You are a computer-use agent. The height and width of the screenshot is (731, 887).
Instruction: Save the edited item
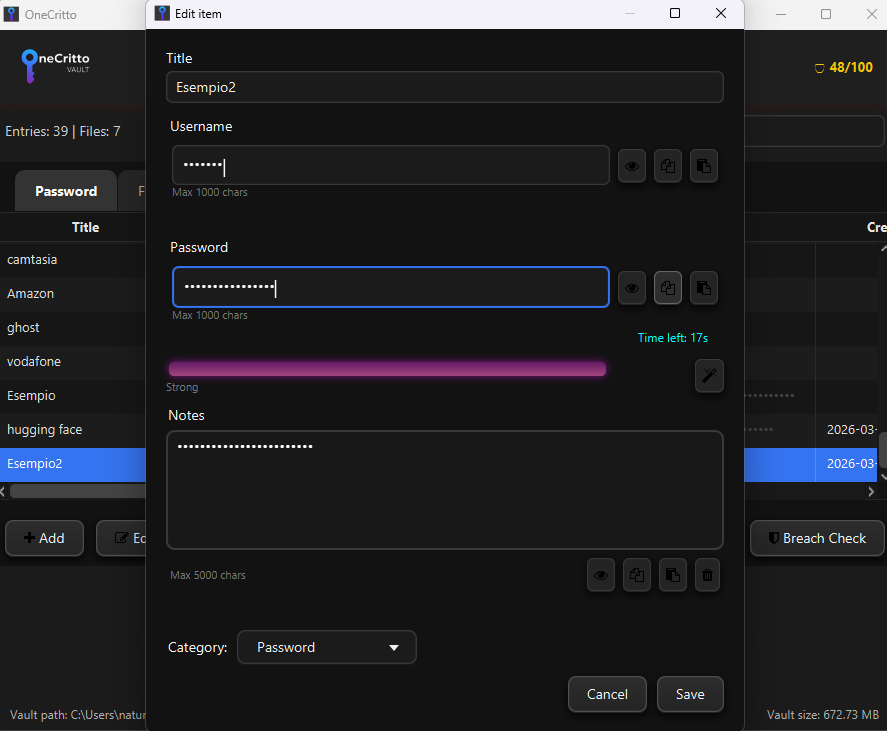pyautogui.click(x=689, y=694)
